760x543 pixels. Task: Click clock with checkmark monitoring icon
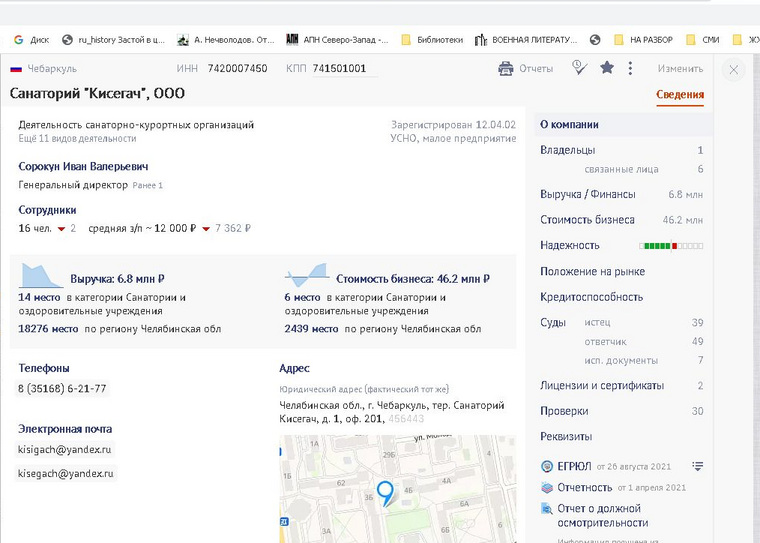(x=579, y=67)
